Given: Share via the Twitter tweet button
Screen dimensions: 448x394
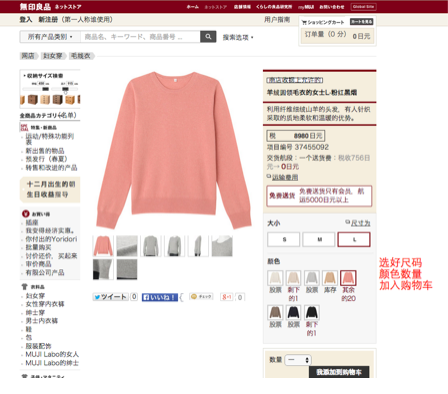Looking at the screenshot, I should 110,297.
